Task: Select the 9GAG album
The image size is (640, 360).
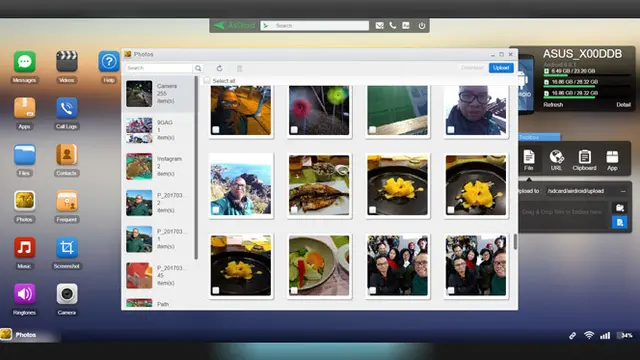Action: 158,130
